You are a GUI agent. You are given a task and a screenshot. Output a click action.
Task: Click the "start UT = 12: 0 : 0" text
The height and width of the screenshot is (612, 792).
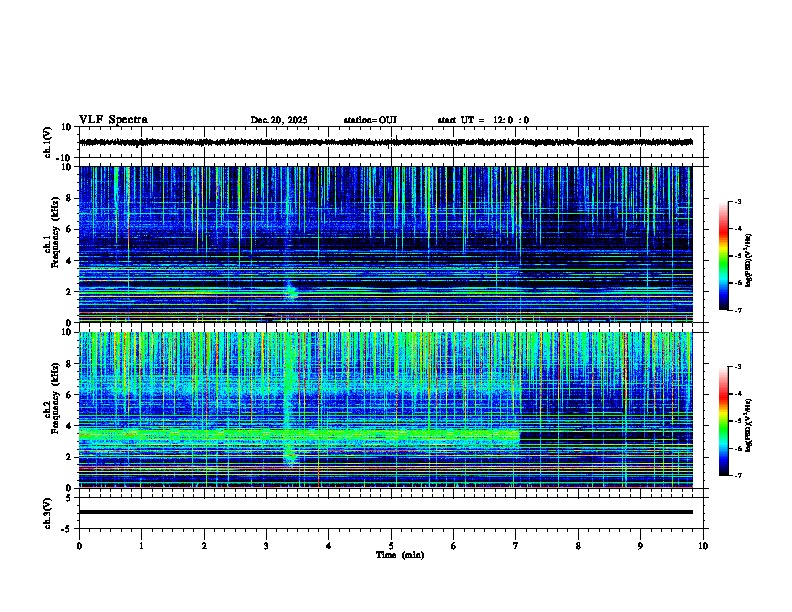coord(483,120)
